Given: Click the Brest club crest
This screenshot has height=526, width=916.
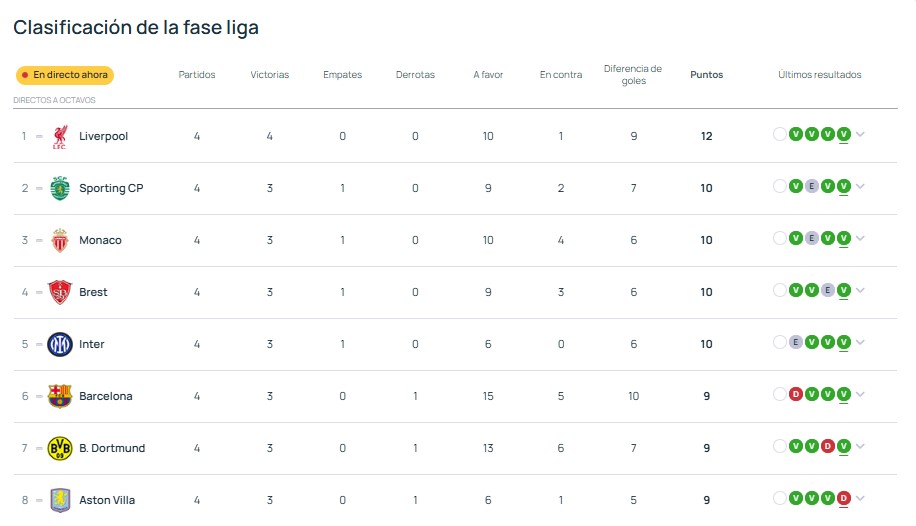Looking at the screenshot, I should coord(60,292).
